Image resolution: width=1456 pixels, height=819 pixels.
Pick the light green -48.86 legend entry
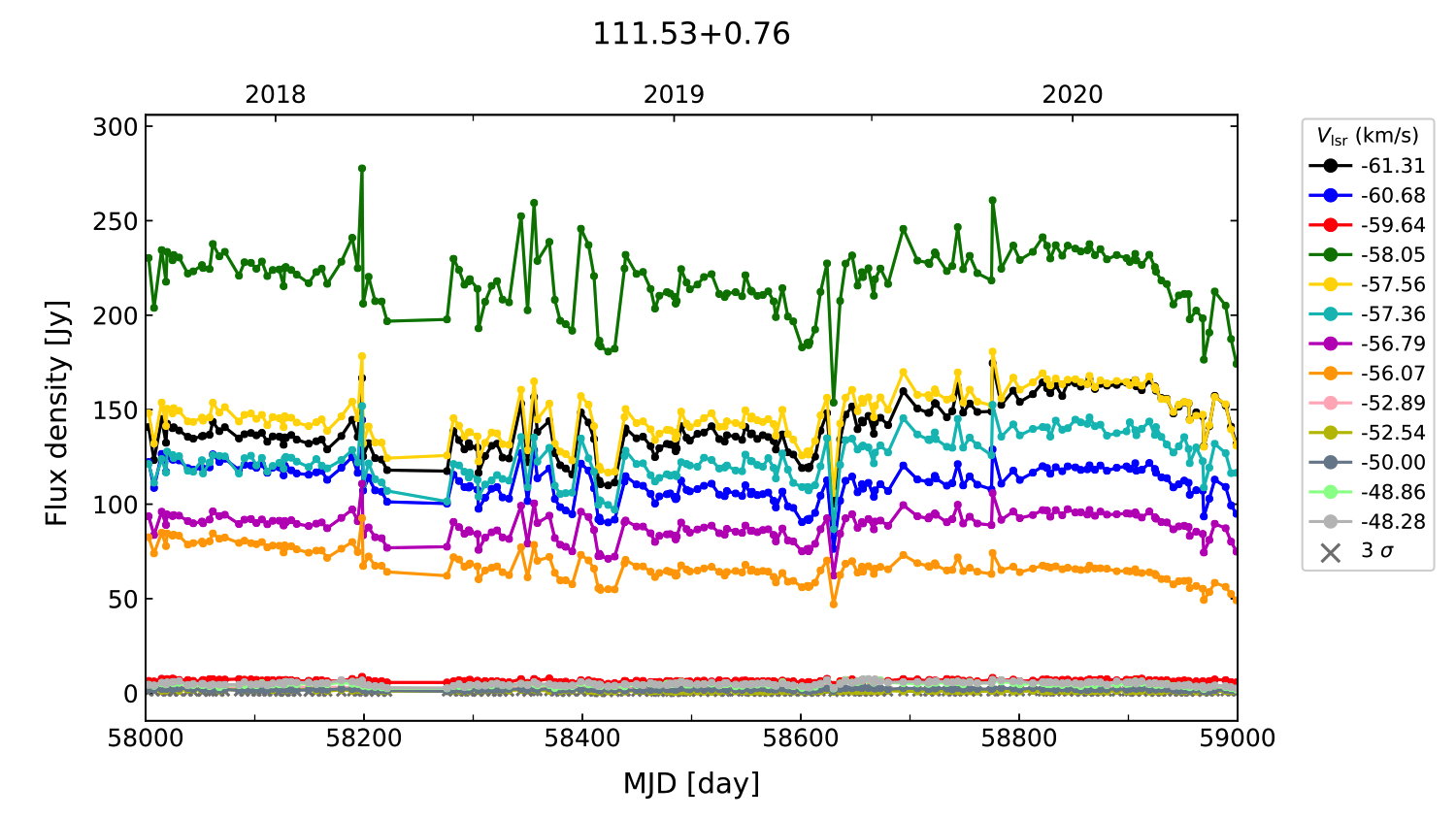click(1367, 492)
